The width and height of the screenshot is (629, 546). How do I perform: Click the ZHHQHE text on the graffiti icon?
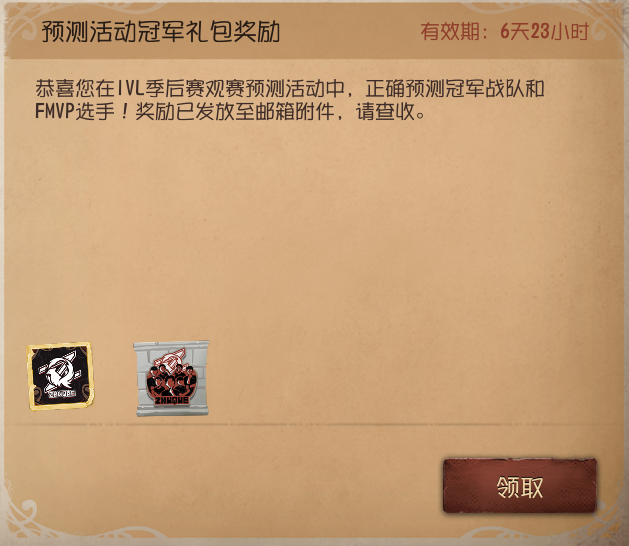pos(172,400)
